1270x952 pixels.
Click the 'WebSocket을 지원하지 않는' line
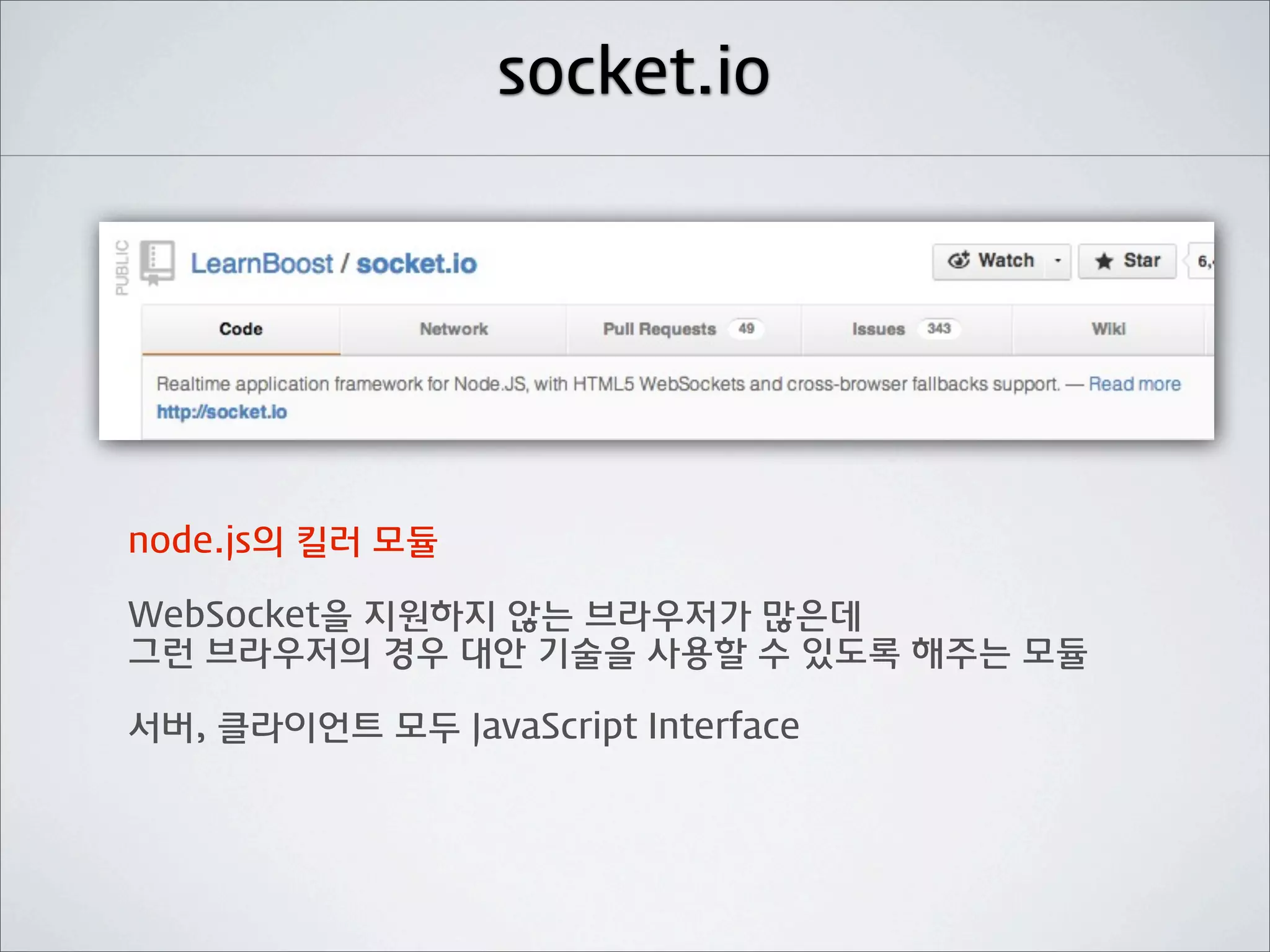coord(495,615)
